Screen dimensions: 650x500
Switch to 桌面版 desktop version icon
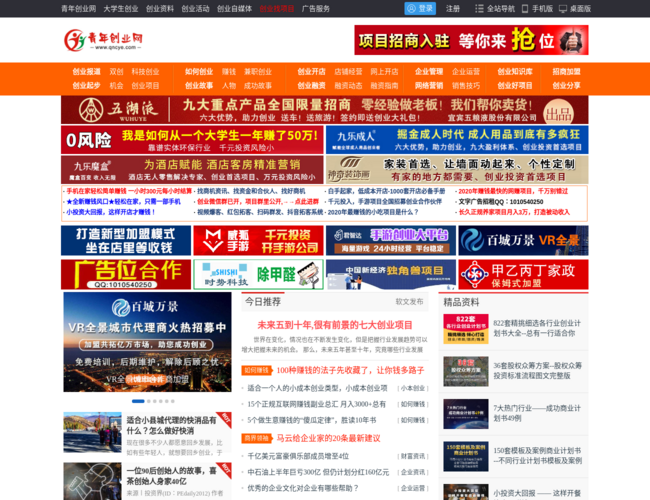click(x=563, y=8)
